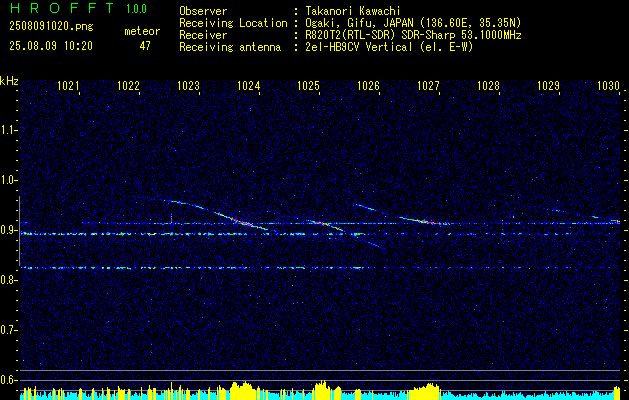Click the 1023 time axis marker
Image resolution: width=629 pixels, height=400 pixels.
click(x=189, y=85)
